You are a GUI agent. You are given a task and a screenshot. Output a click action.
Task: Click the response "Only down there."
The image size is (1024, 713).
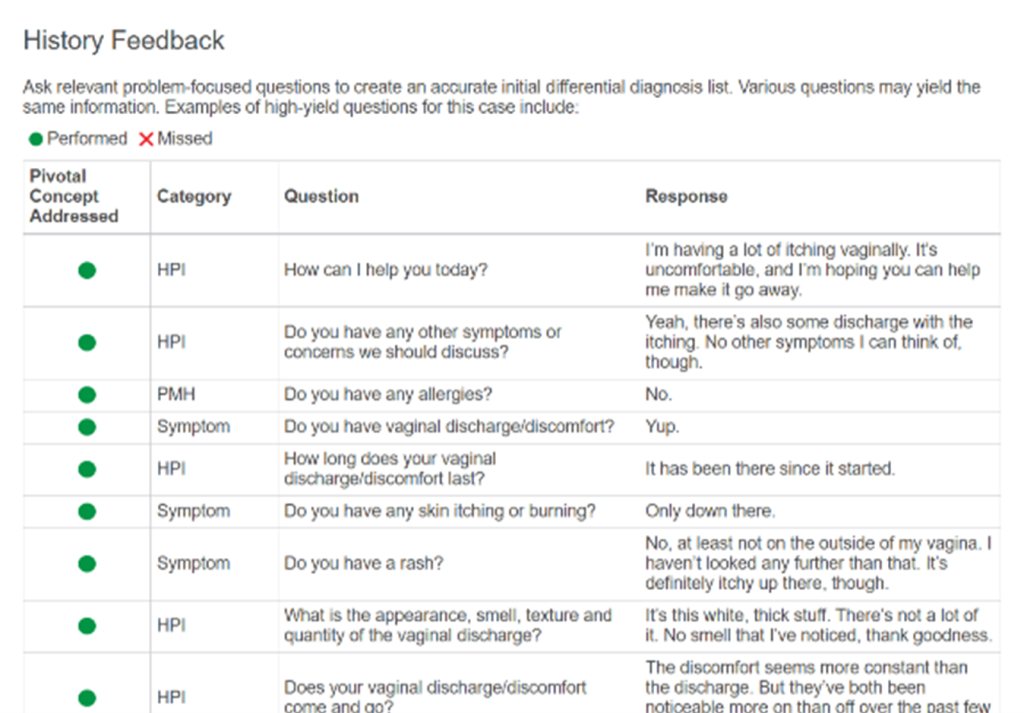709,511
